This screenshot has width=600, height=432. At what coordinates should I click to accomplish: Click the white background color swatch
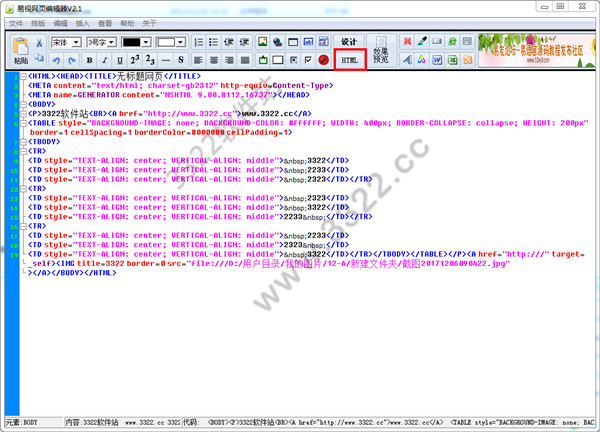[166, 42]
